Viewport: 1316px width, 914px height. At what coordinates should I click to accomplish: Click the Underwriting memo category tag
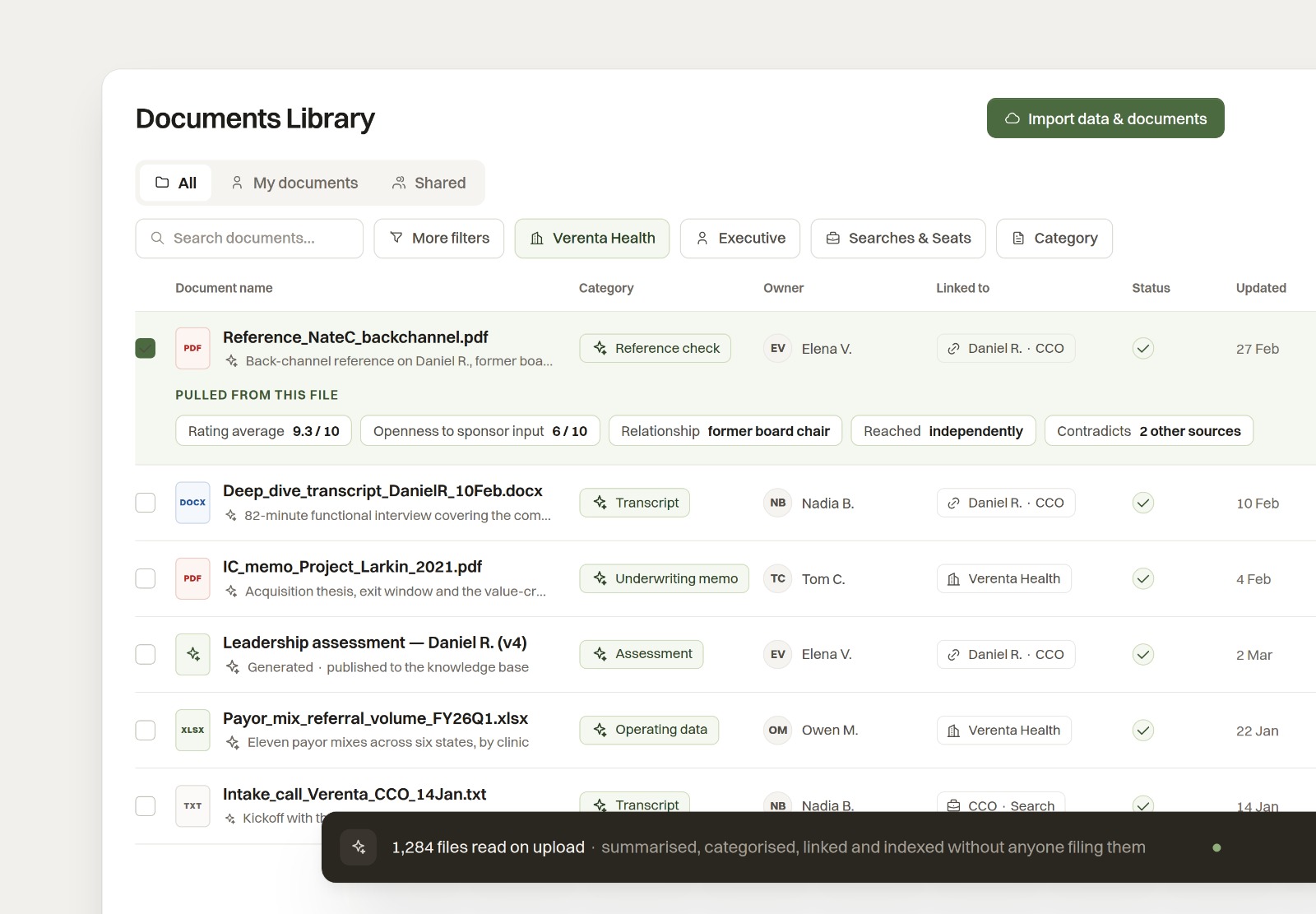point(665,578)
